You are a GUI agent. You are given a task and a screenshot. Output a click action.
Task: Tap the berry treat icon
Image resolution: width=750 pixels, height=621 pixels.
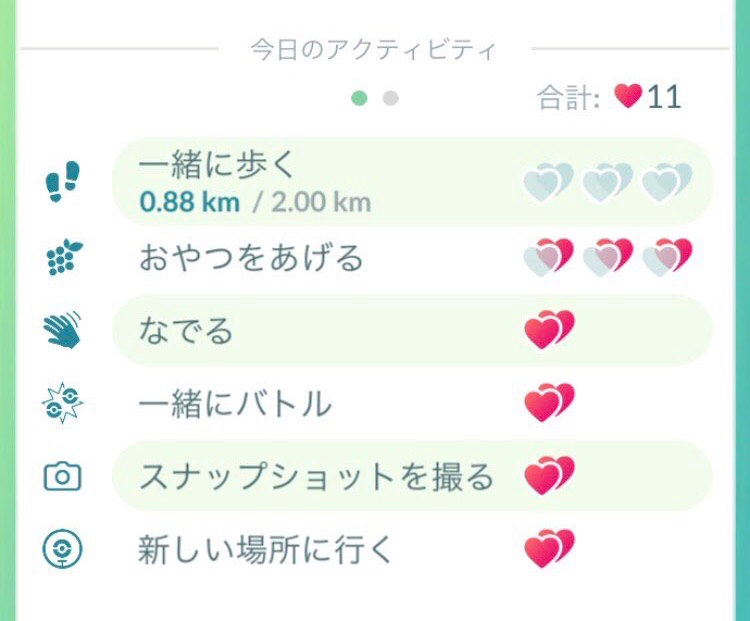pos(65,257)
